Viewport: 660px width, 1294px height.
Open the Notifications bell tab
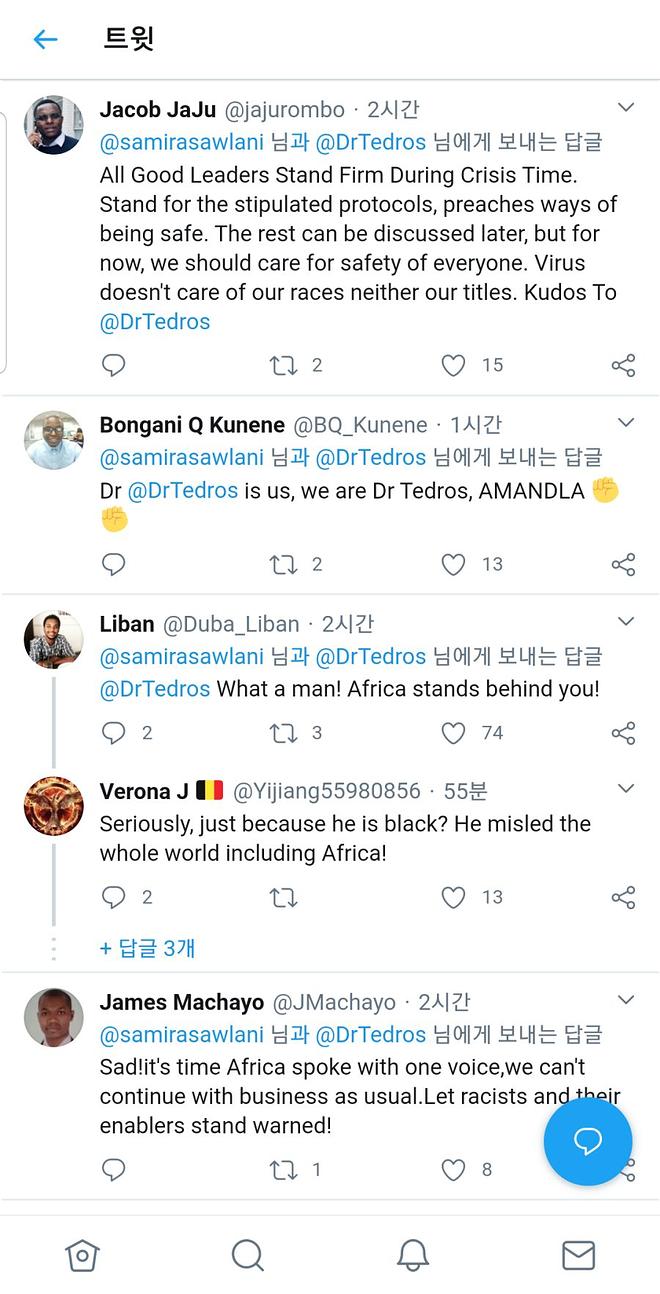[412, 1254]
